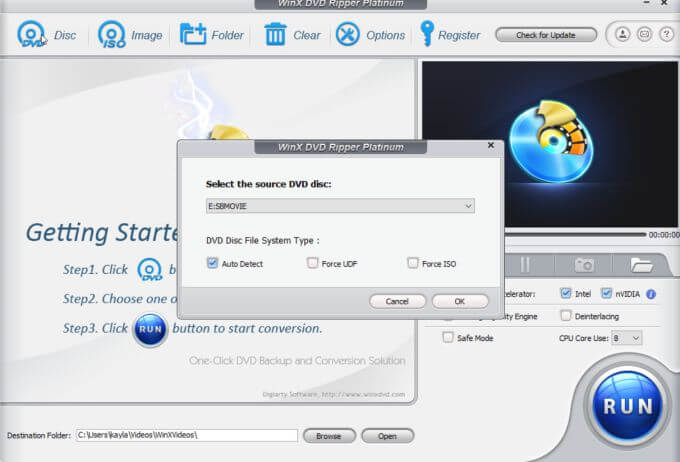Open Options wrench icon
Image resolution: width=680 pixels, height=462 pixels.
(347, 34)
